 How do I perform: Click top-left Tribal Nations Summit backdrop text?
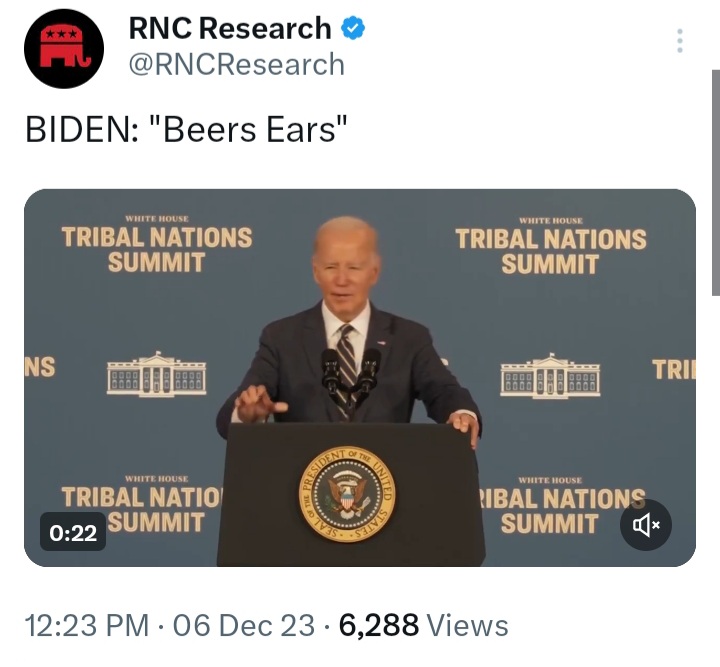coord(157,244)
